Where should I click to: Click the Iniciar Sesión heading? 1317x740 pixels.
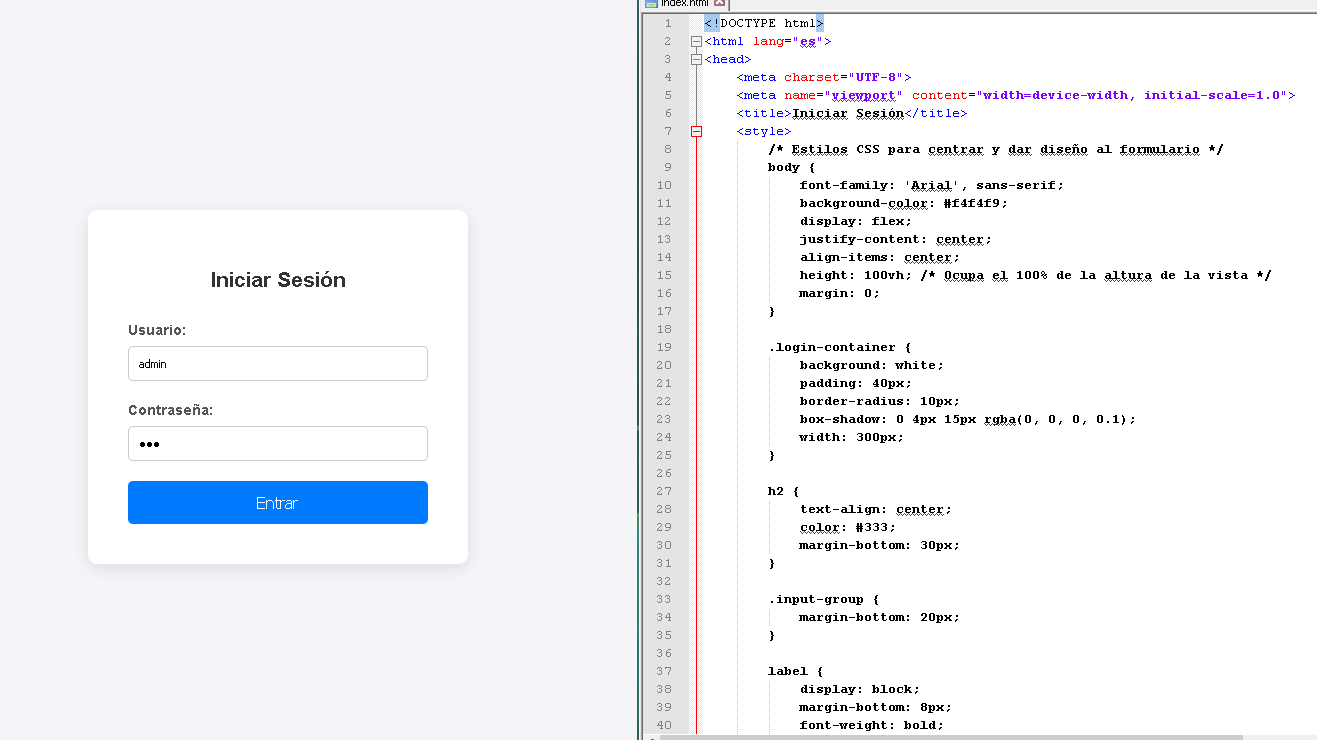277,280
